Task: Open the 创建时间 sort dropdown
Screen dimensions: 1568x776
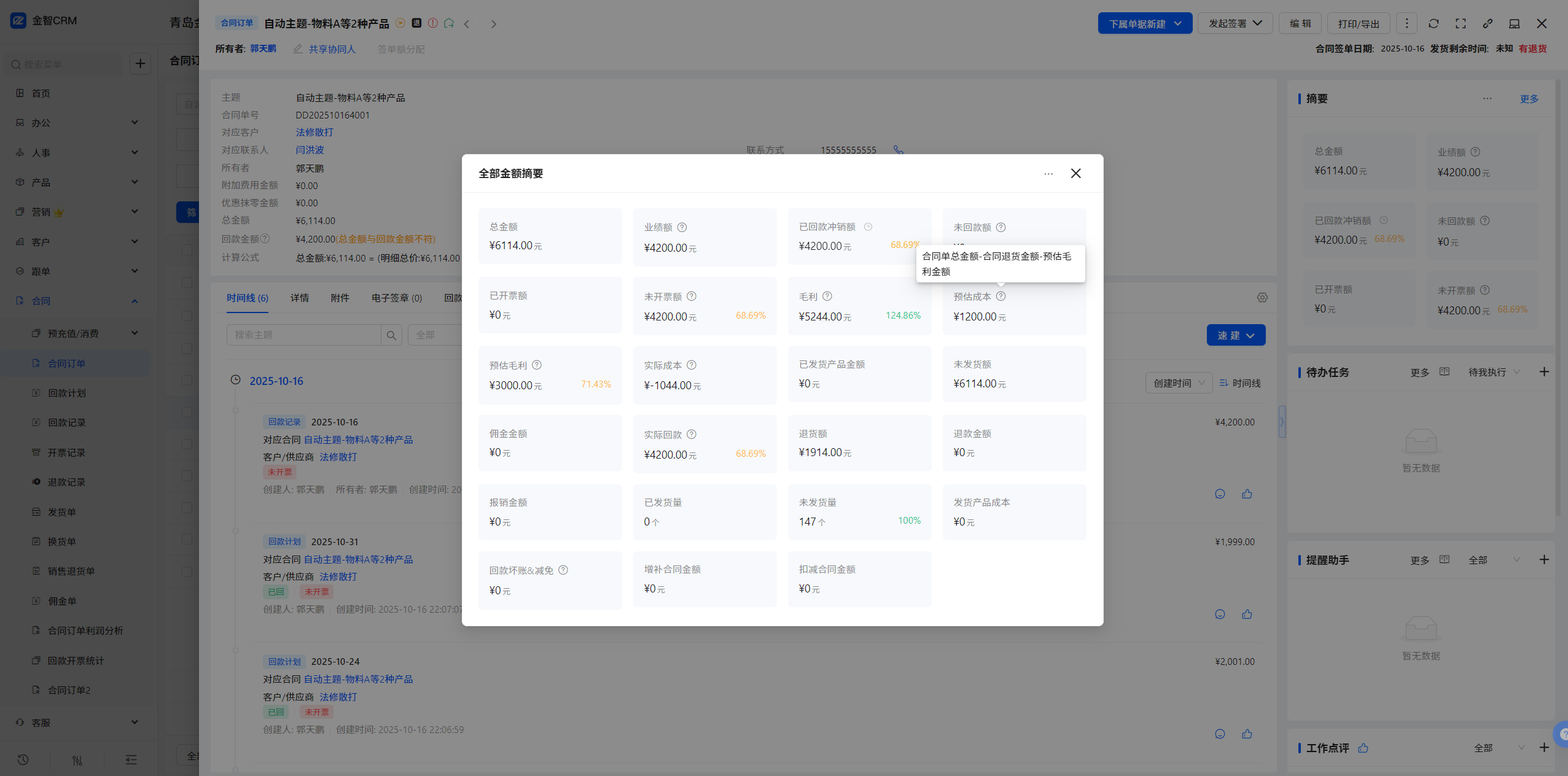Action: [x=1178, y=383]
